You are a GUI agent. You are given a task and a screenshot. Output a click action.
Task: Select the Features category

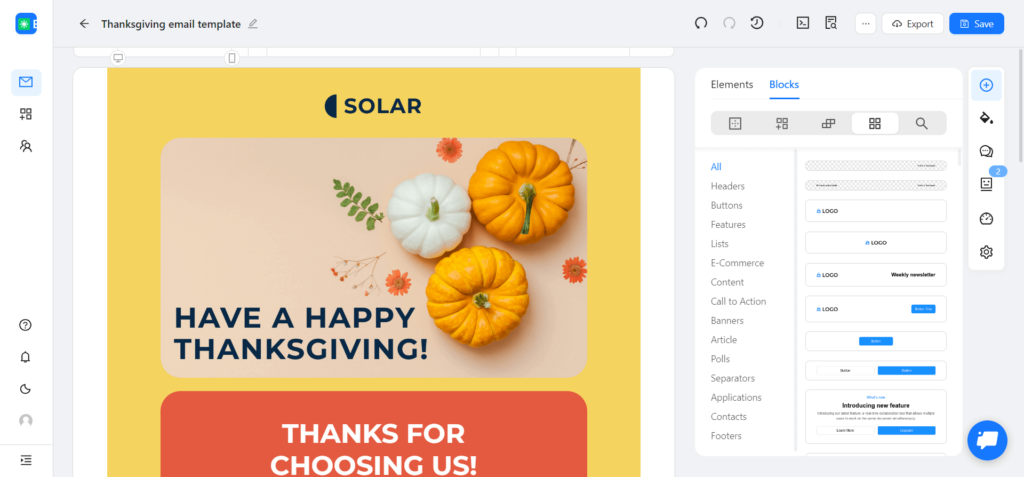(x=728, y=224)
